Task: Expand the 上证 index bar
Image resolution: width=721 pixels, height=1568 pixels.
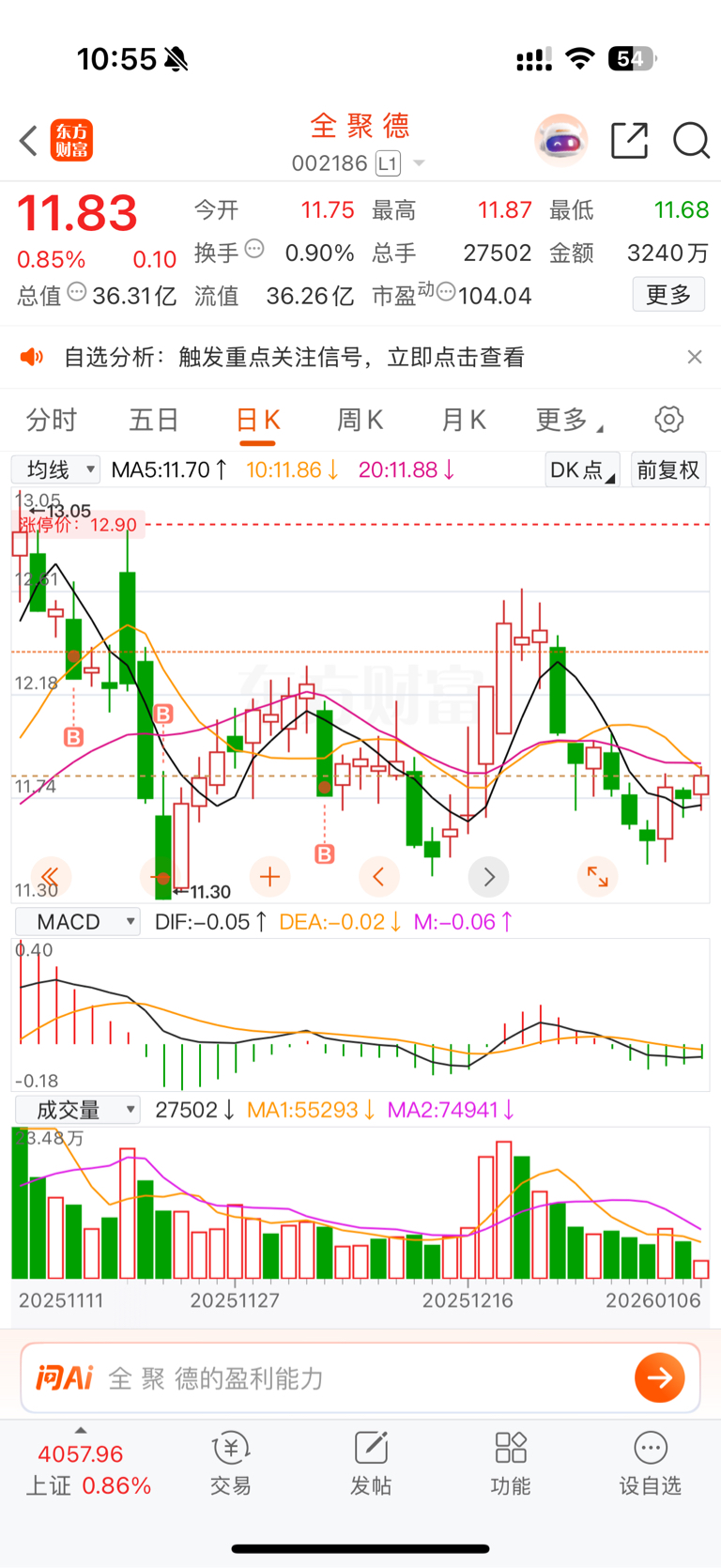Action: (87, 1467)
